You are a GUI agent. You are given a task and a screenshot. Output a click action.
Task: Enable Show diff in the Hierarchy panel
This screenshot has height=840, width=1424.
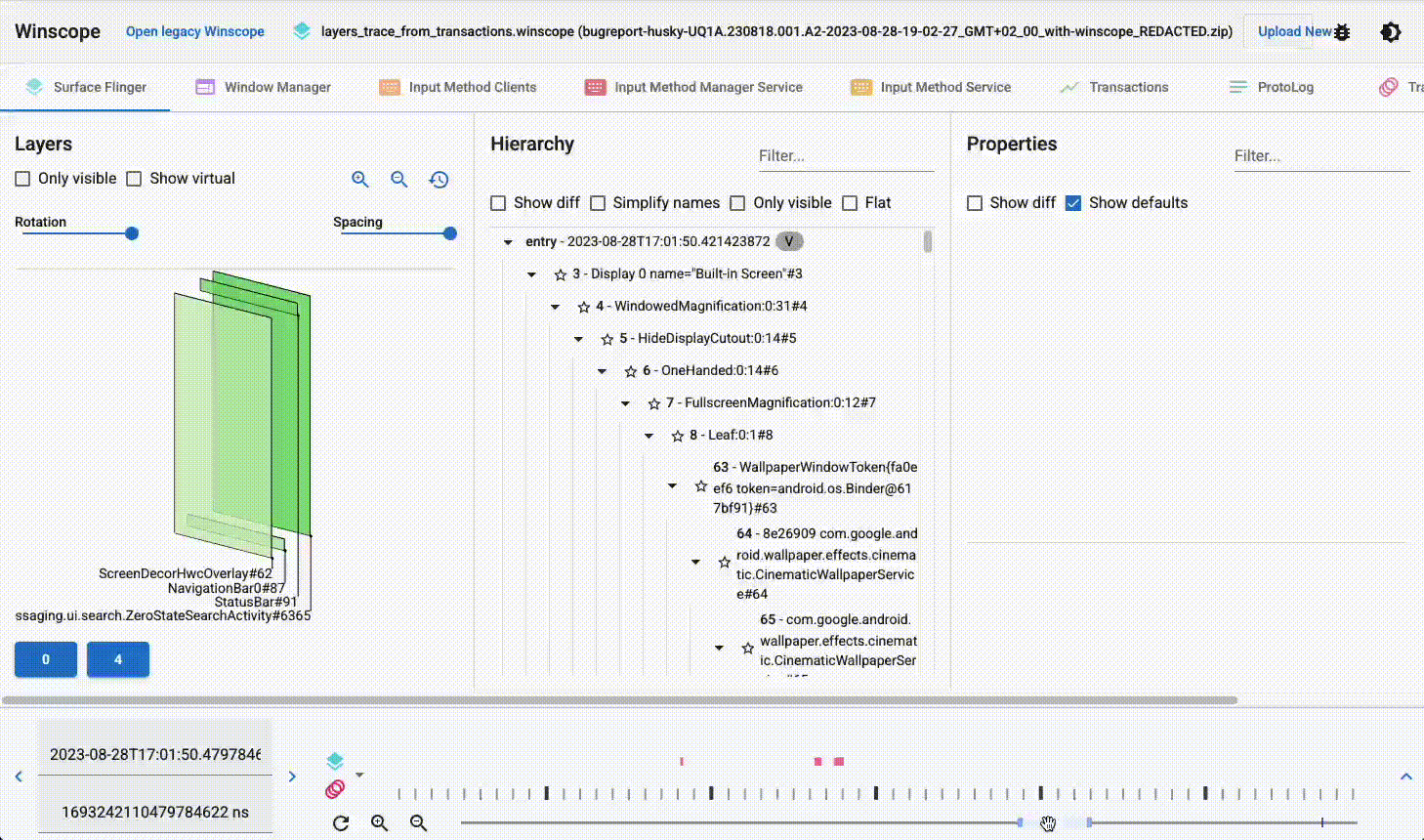click(x=498, y=202)
